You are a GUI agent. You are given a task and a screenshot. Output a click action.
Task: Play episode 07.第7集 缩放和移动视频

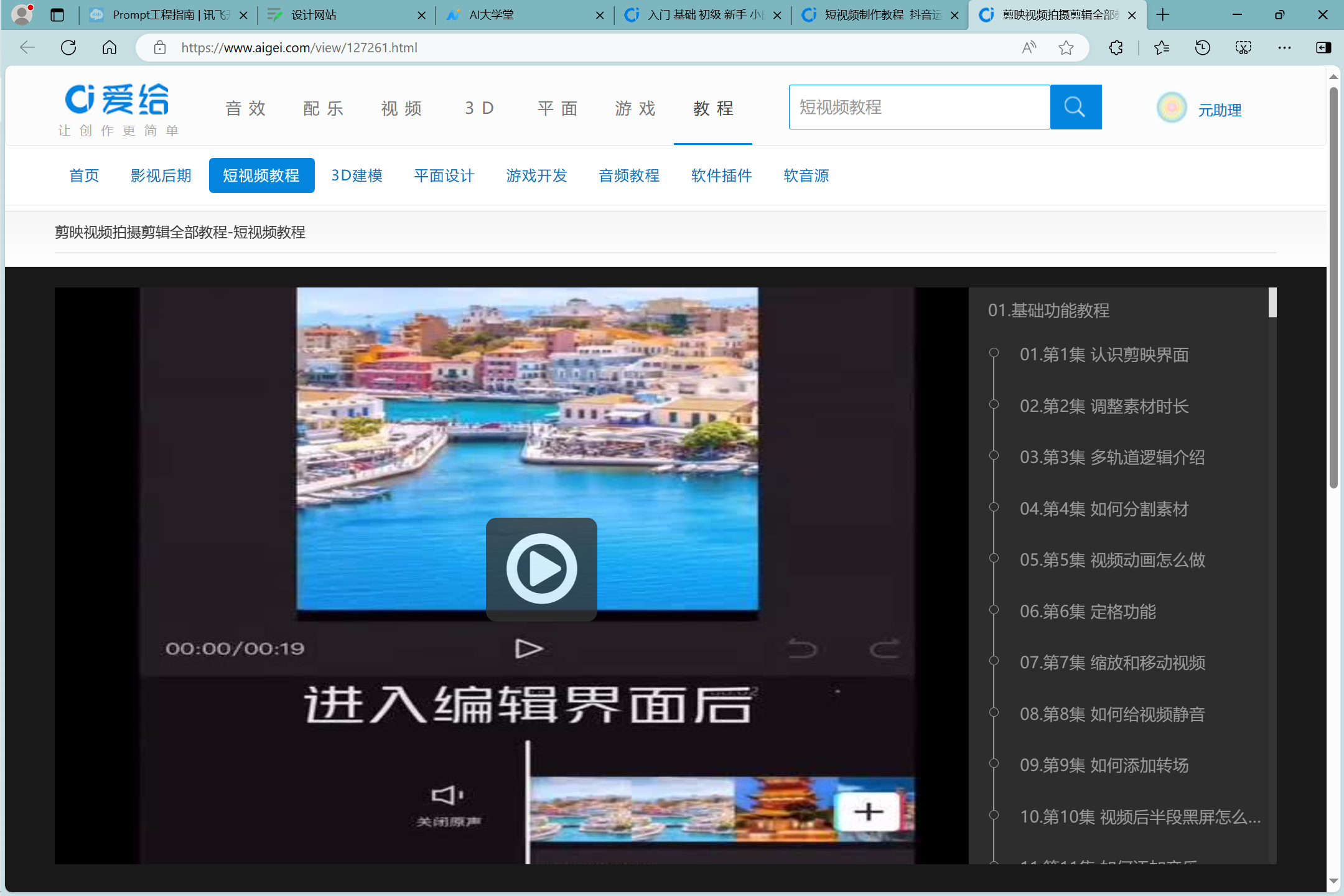1112,663
